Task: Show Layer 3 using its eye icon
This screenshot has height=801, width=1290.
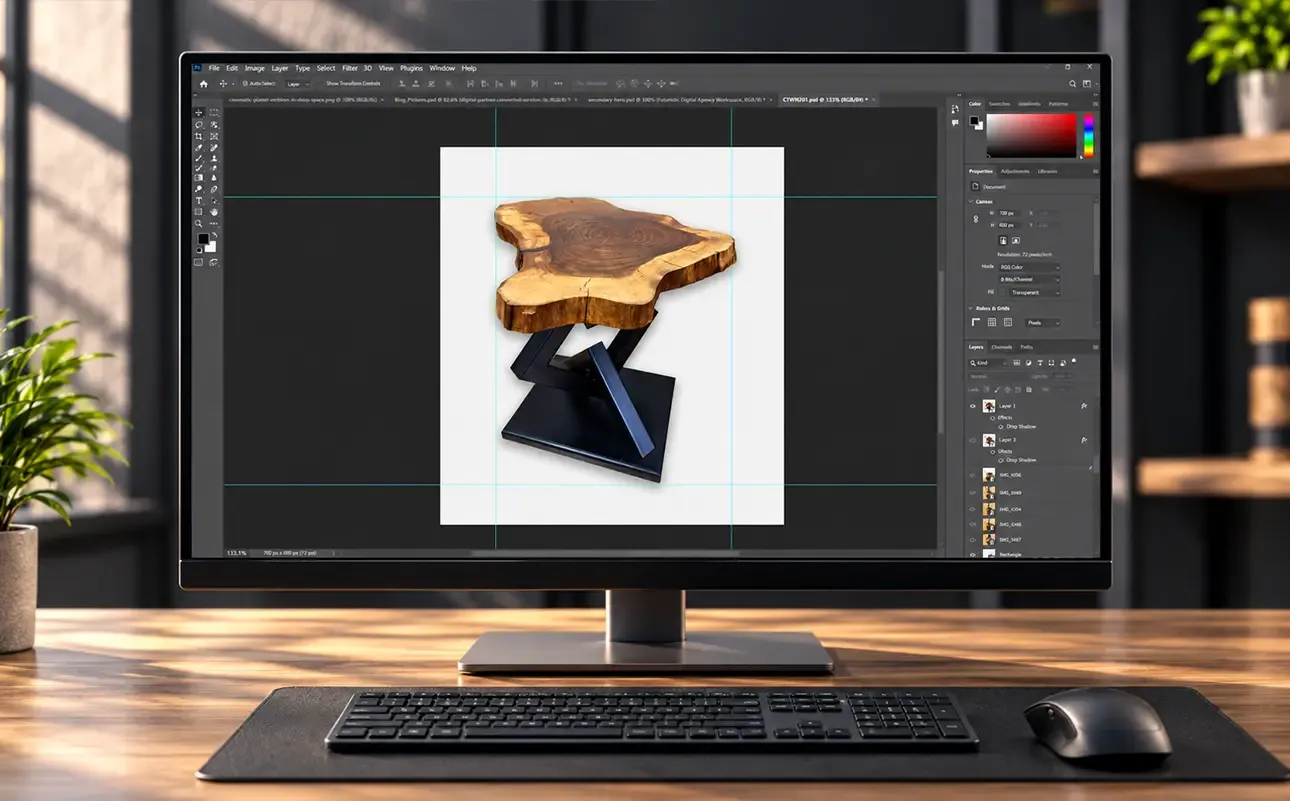Action: 972,440
